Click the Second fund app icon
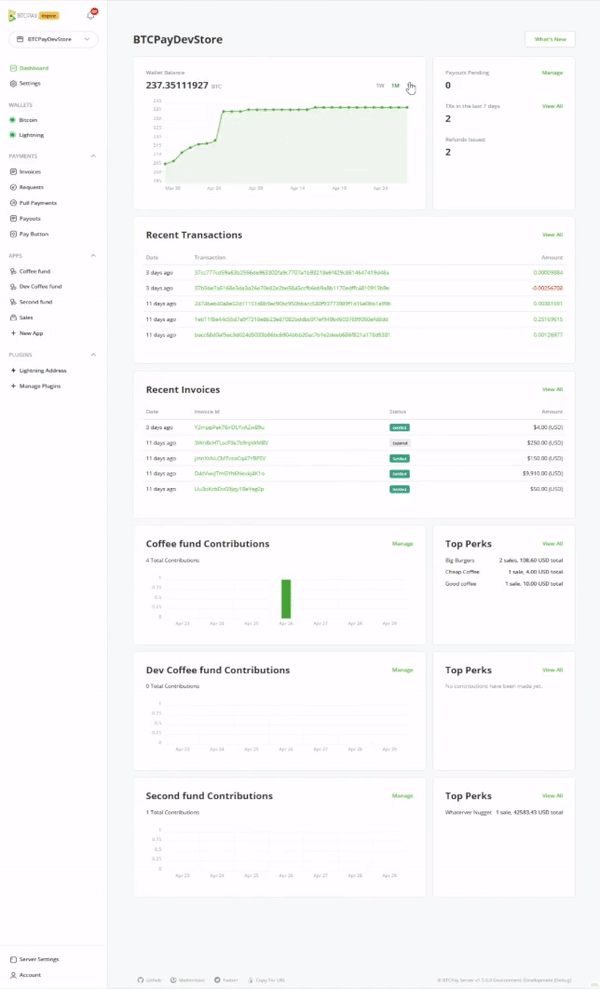The height and width of the screenshot is (989, 600). click(x=13, y=302)
